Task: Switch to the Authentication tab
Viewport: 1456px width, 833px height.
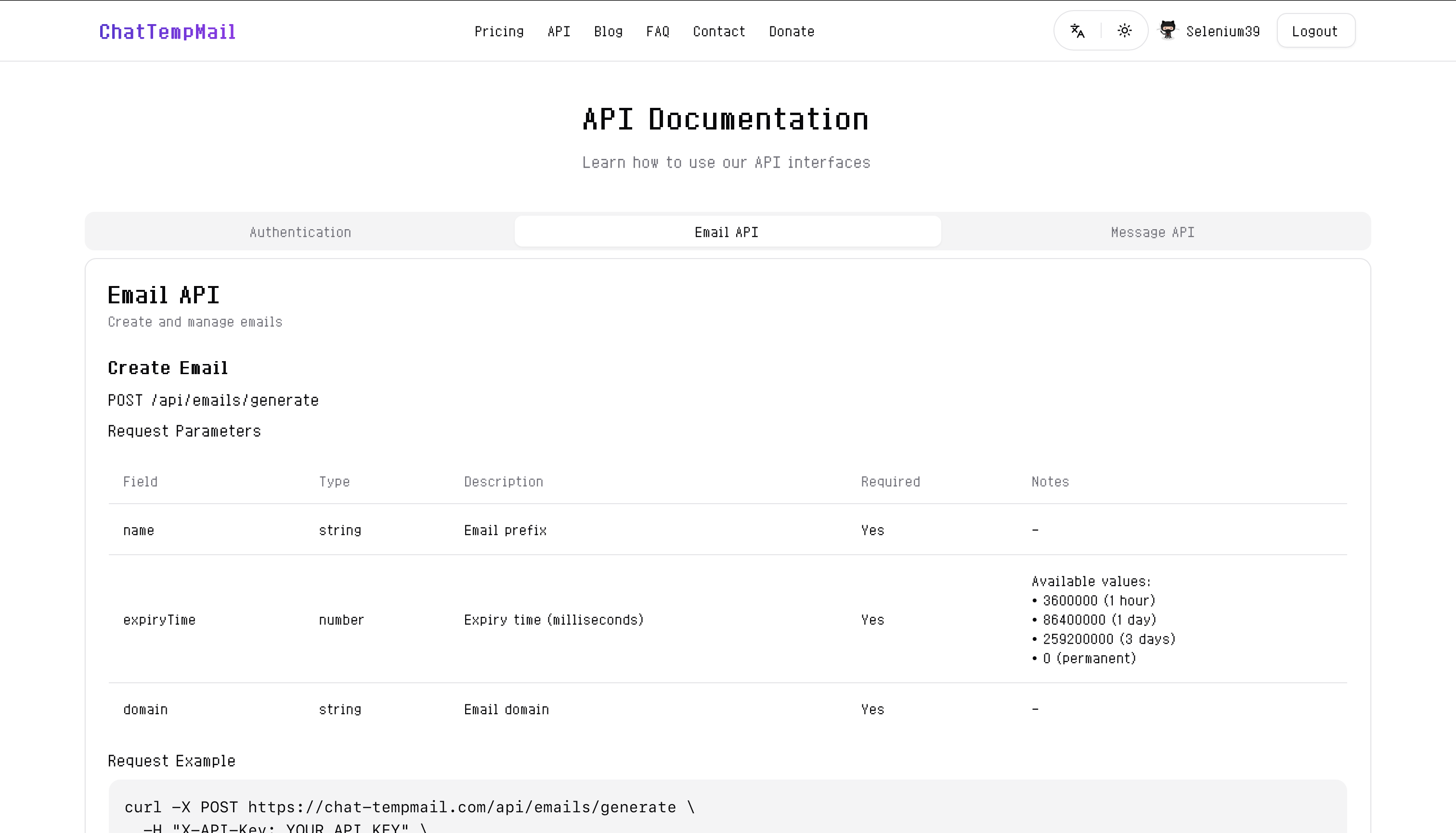Action: pyautogui.click(x=300, y=232)
